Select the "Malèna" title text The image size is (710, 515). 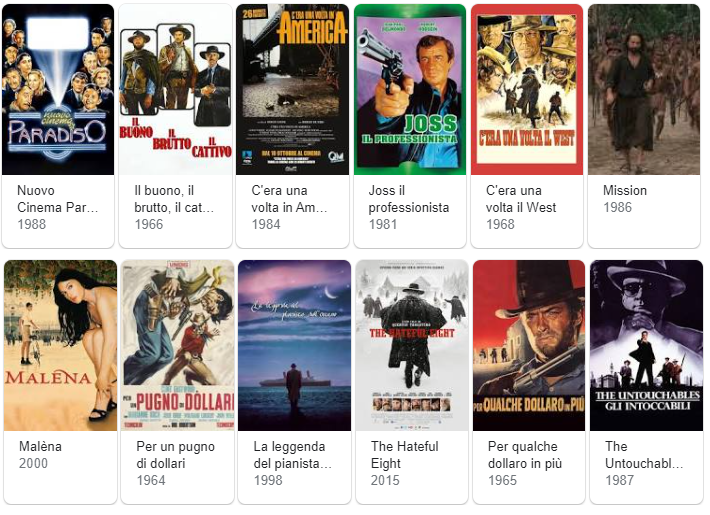[x=41, y=446]
